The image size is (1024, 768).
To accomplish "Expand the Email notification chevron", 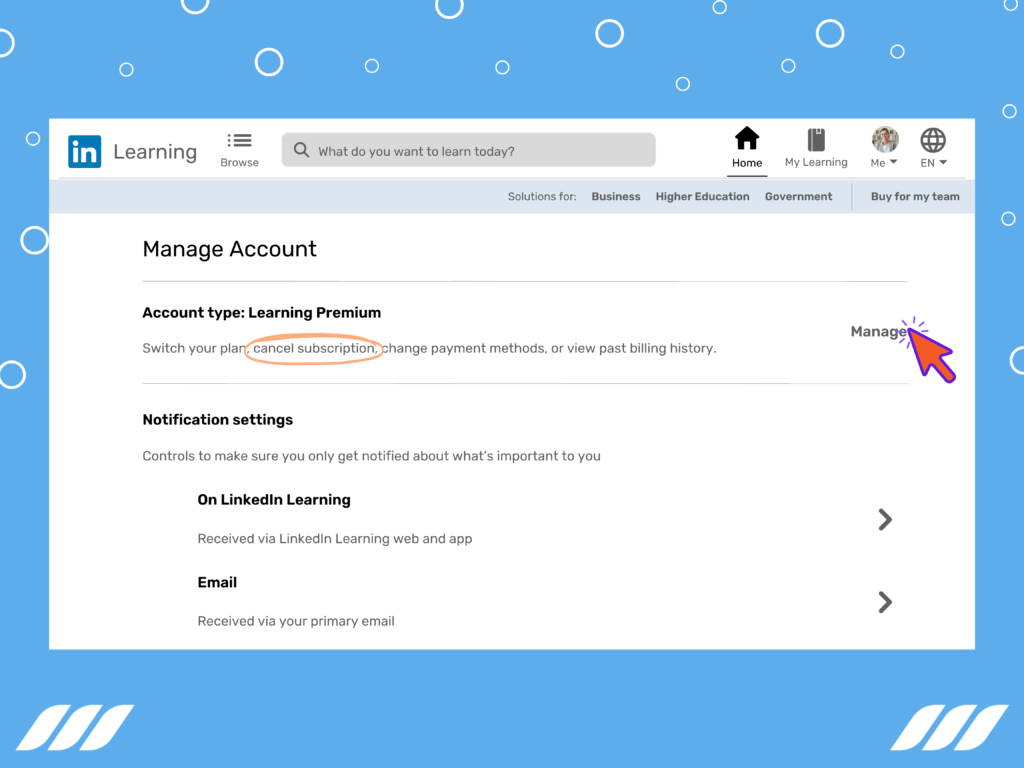I will [x=885, y=602].
